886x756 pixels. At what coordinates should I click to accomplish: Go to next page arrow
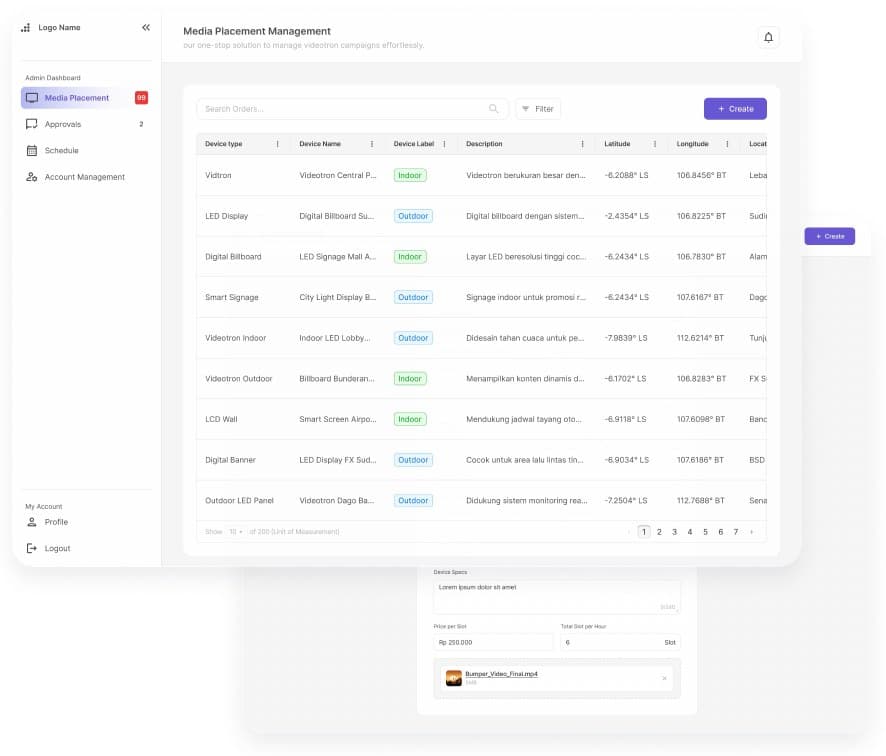coord(752,532)
